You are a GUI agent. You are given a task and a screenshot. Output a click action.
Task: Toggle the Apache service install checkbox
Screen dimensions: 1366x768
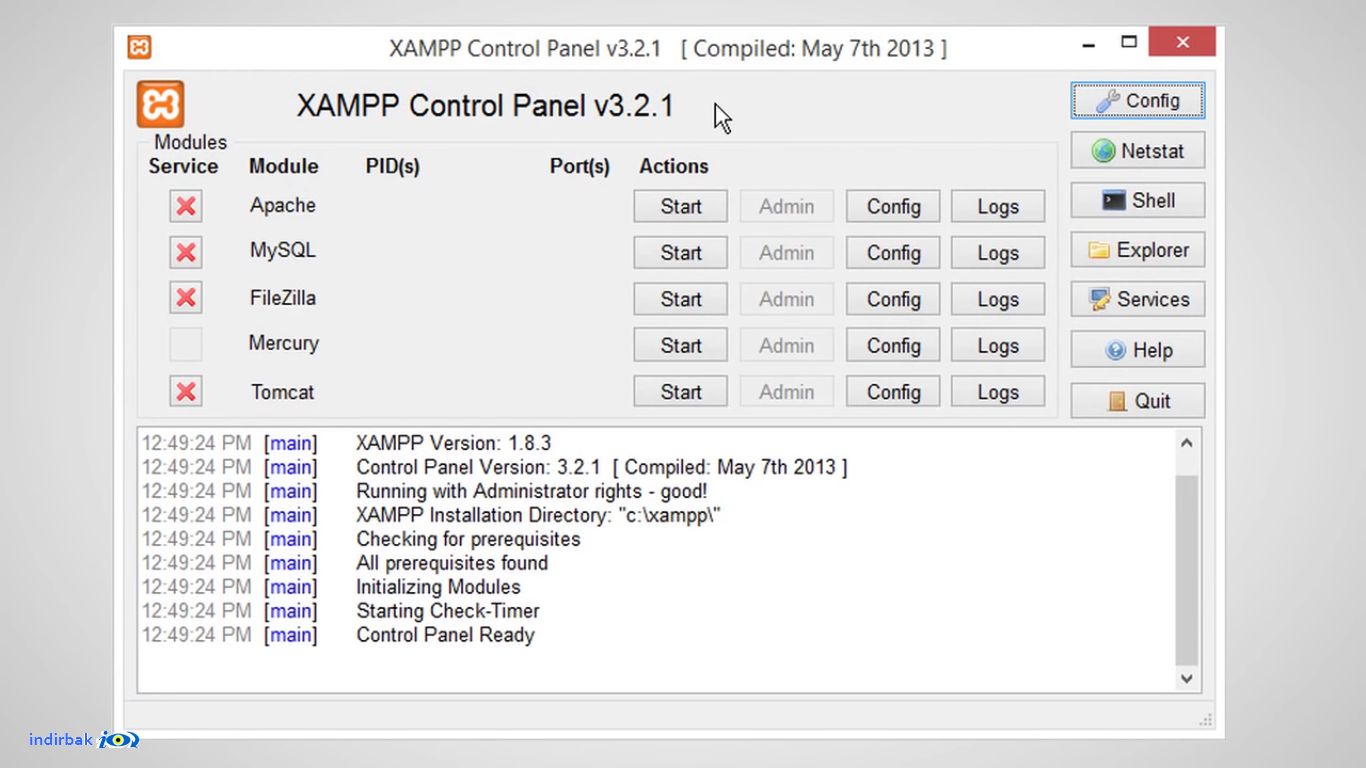coord(186,206)
